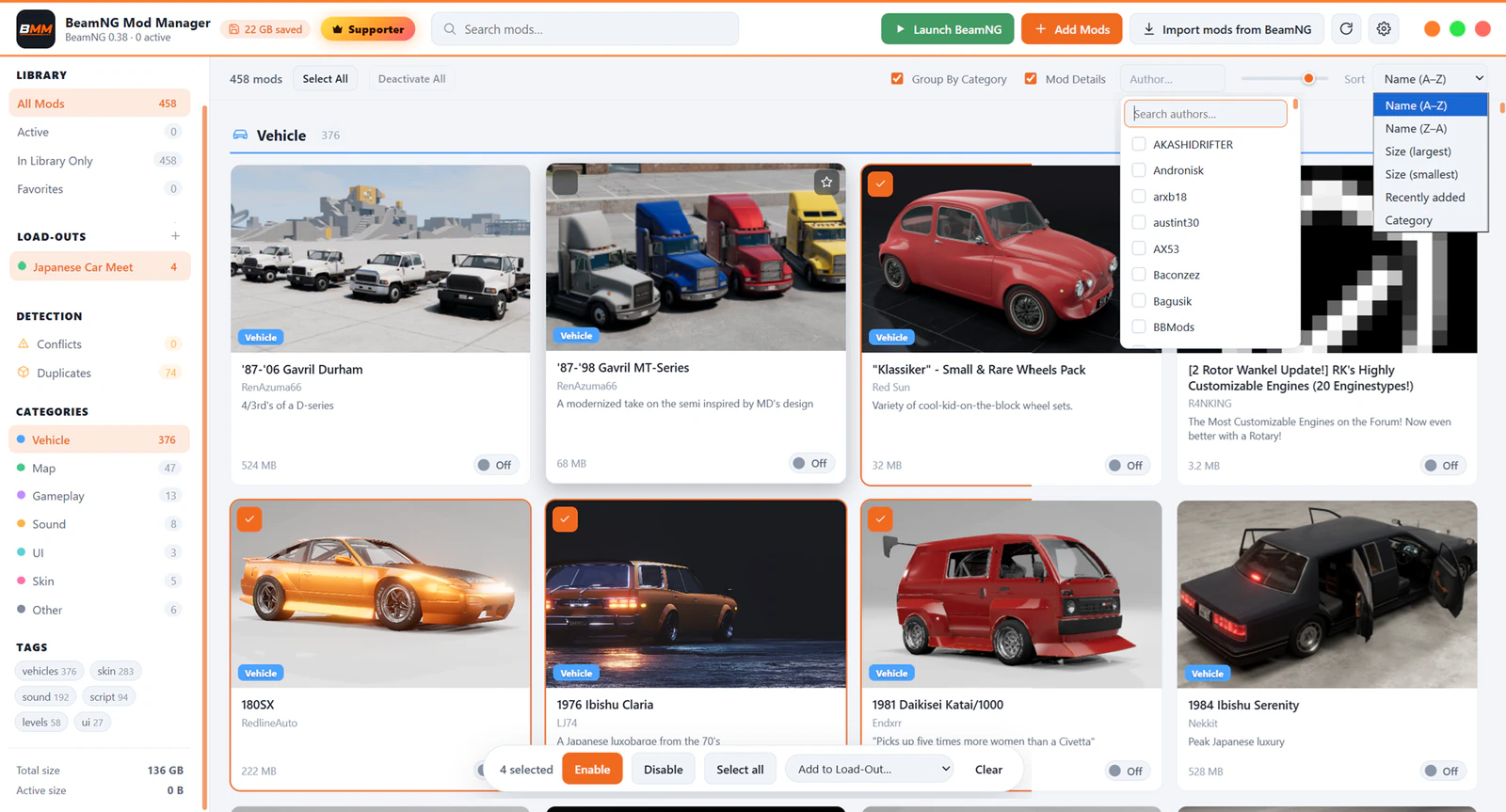Click the Vehicle tag on the Klassiker thumbnail
1506x812 pixels.
pos(891,337)
